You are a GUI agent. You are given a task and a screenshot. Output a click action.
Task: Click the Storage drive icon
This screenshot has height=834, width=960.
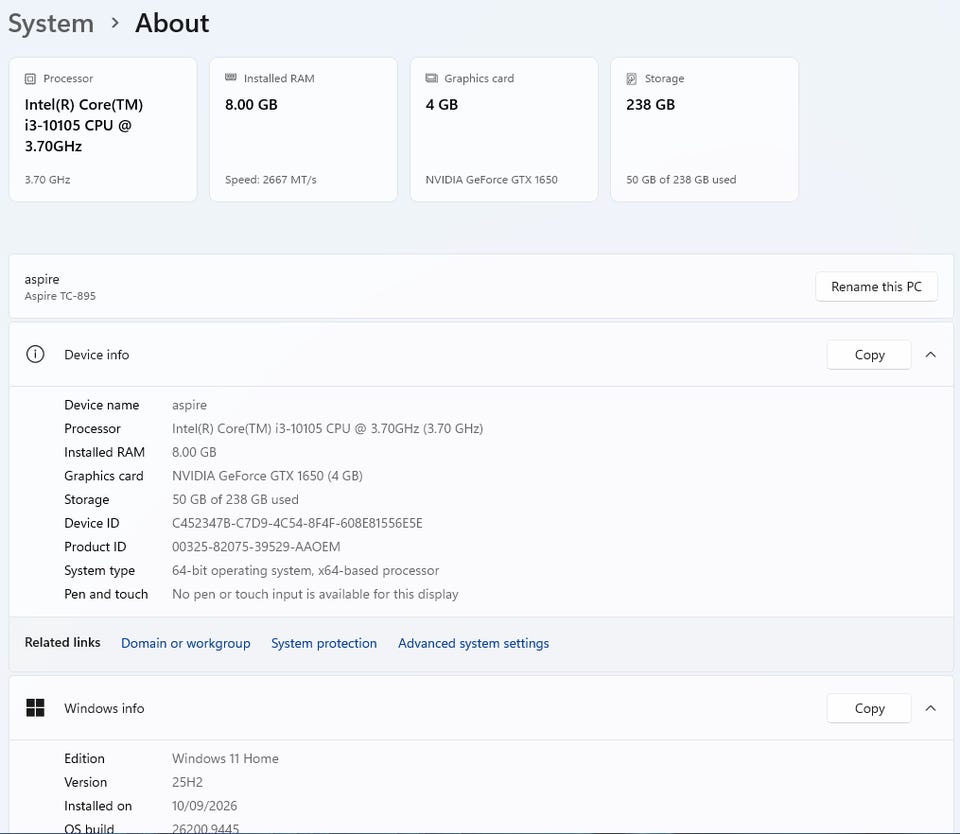(632, 78)
